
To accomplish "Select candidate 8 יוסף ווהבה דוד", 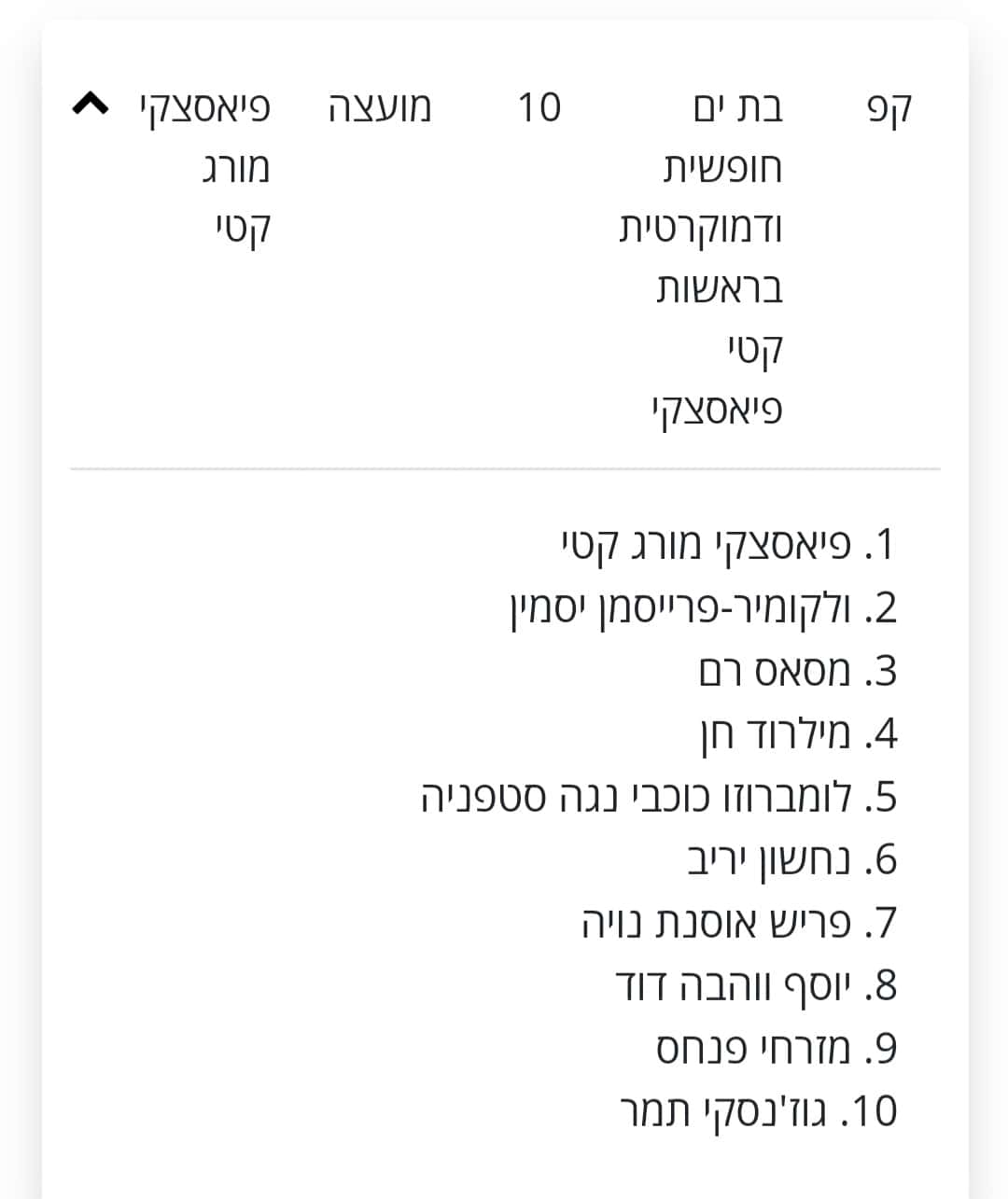I will 757,986.
